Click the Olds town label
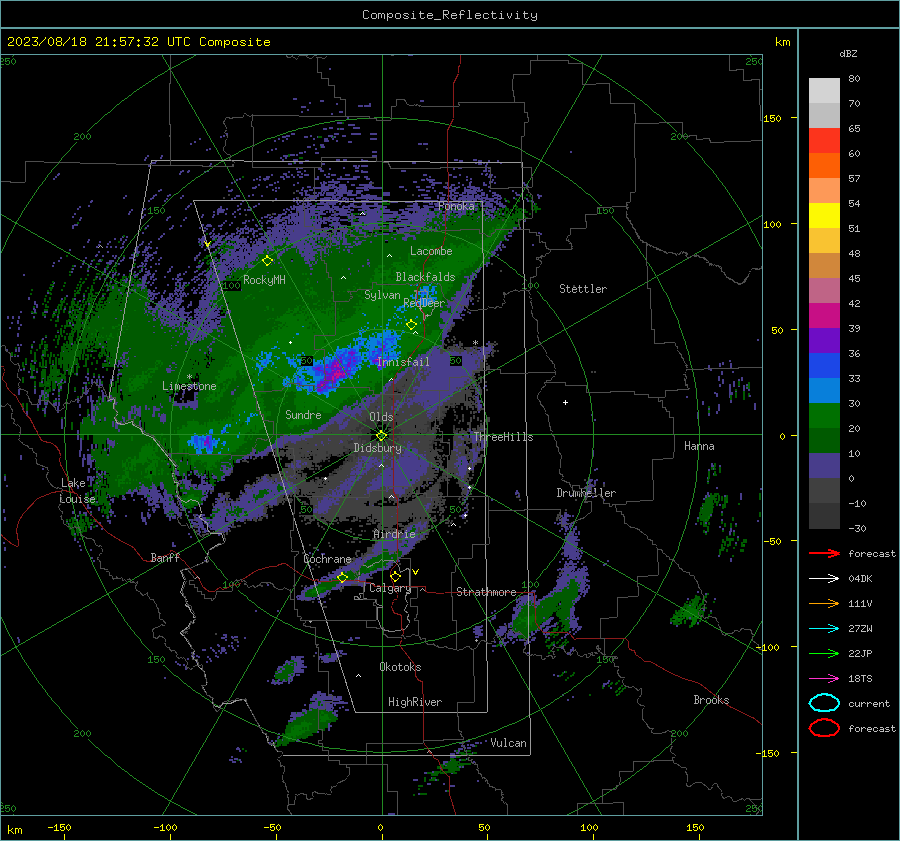 click(381, 417)
